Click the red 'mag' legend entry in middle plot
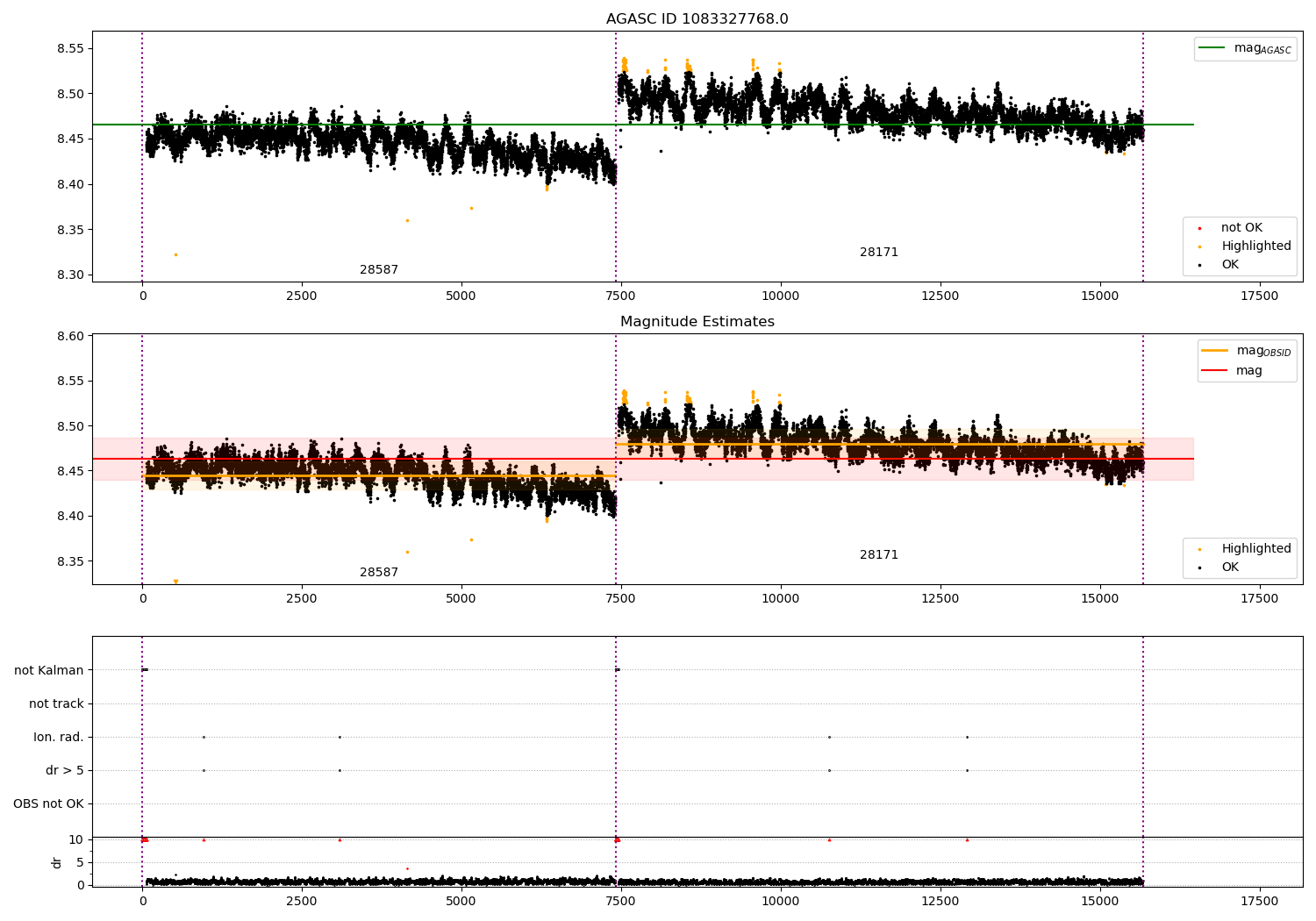Screen dimensions: 1316x921 (1232, 371)
